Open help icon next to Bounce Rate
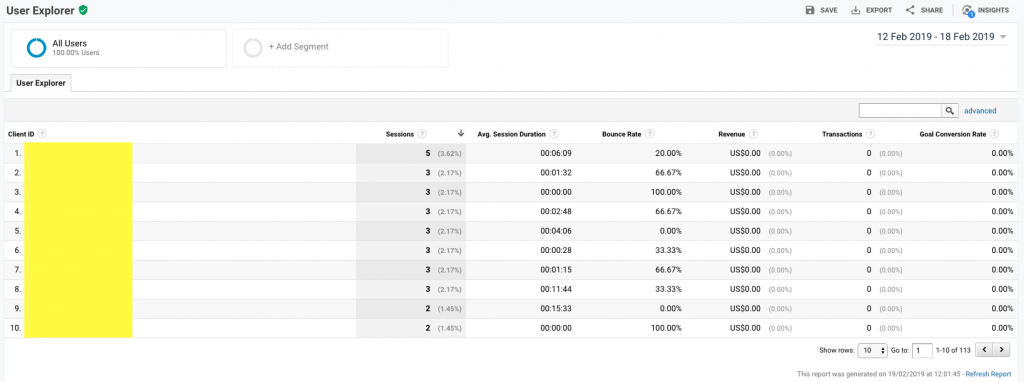Screen dimensions: 1024x382 (649, 134)
